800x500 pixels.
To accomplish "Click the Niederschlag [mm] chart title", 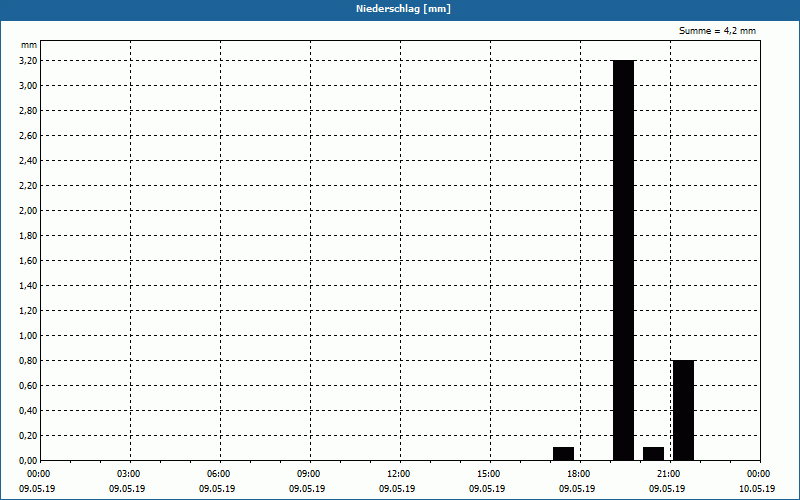I will (403, 9).
